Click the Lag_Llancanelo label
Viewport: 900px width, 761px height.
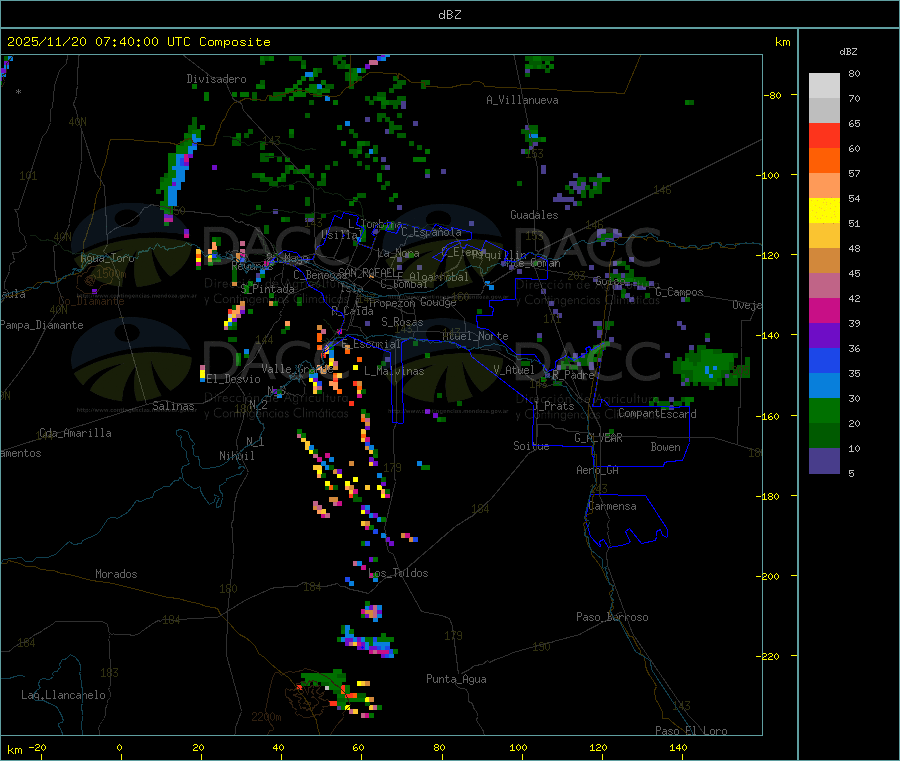pos(64,694)
